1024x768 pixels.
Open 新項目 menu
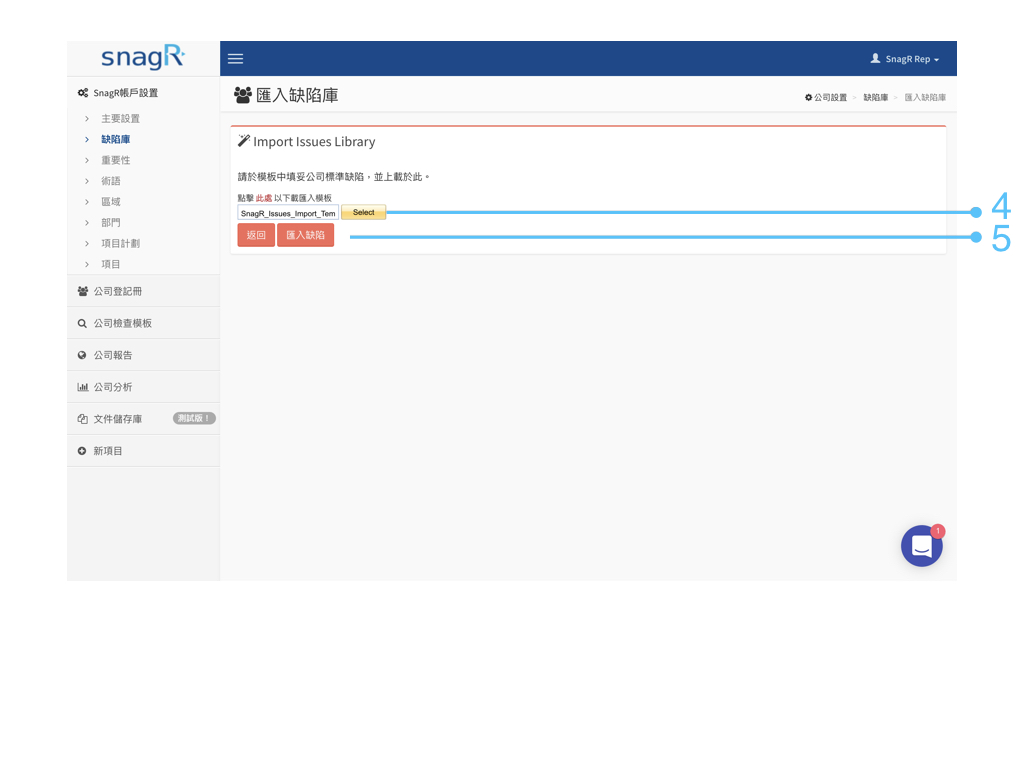[x=143, y=451]
